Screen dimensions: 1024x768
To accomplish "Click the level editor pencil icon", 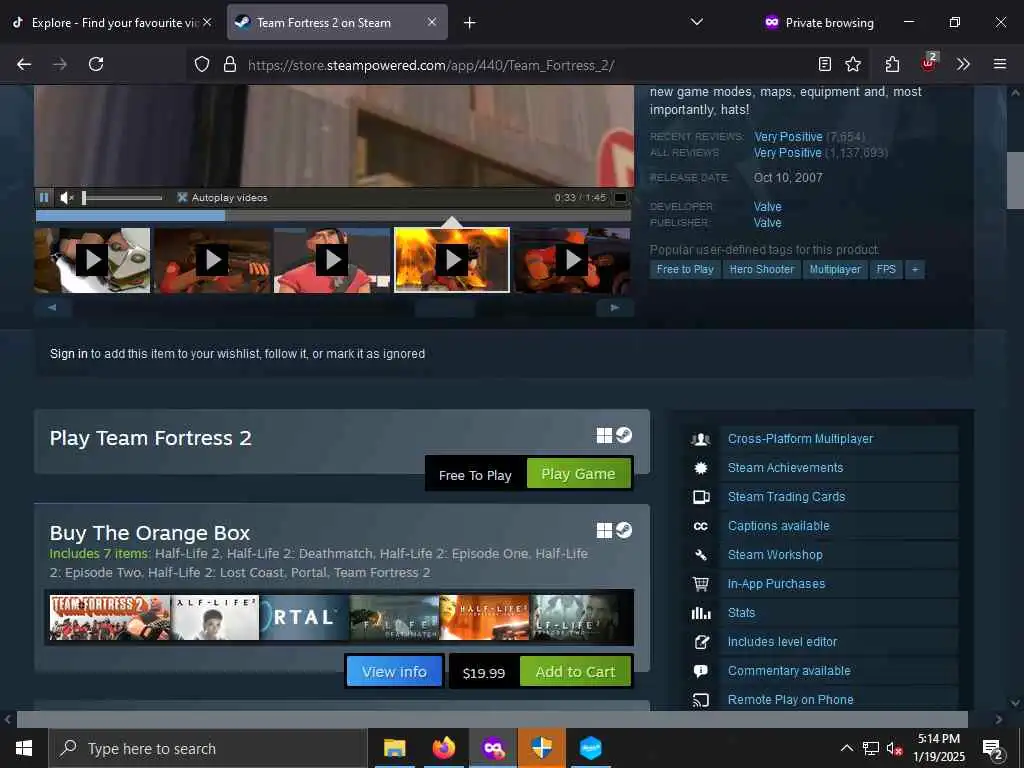I will (x=701, y=641).
